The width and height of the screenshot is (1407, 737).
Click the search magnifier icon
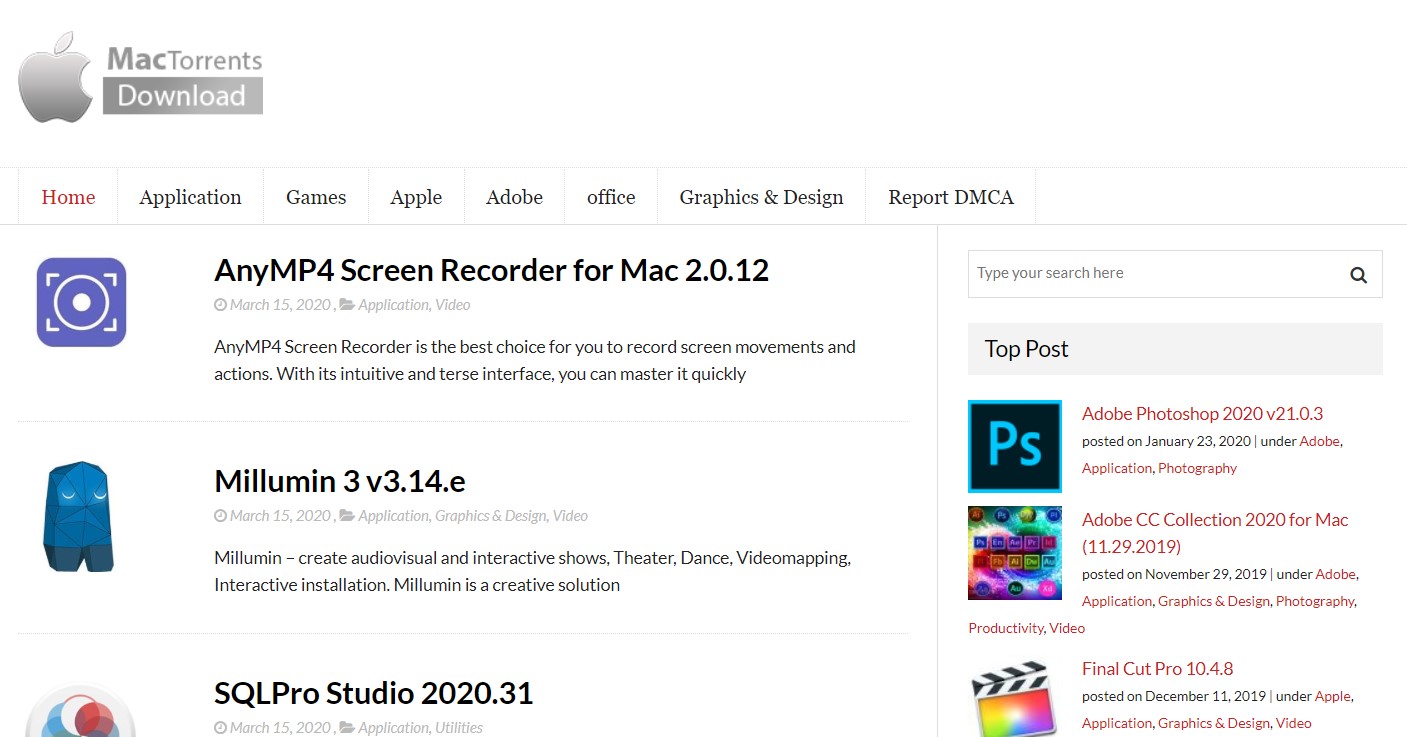click(x=1358, y=274)
